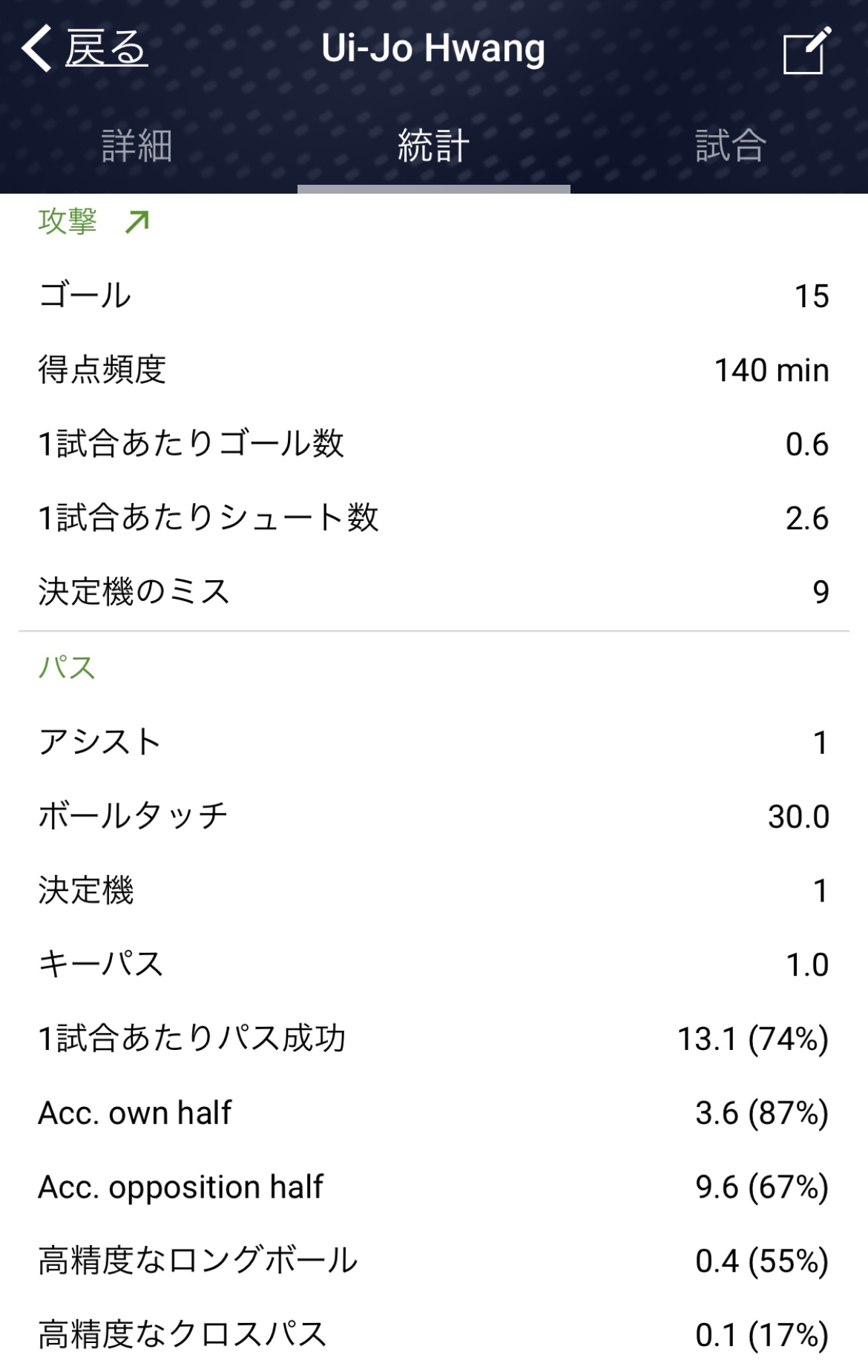Viewport: 868px width, 1372px height.
Task: Select 1試合あたりゴール数 row
Action: [x=433, y=444]
